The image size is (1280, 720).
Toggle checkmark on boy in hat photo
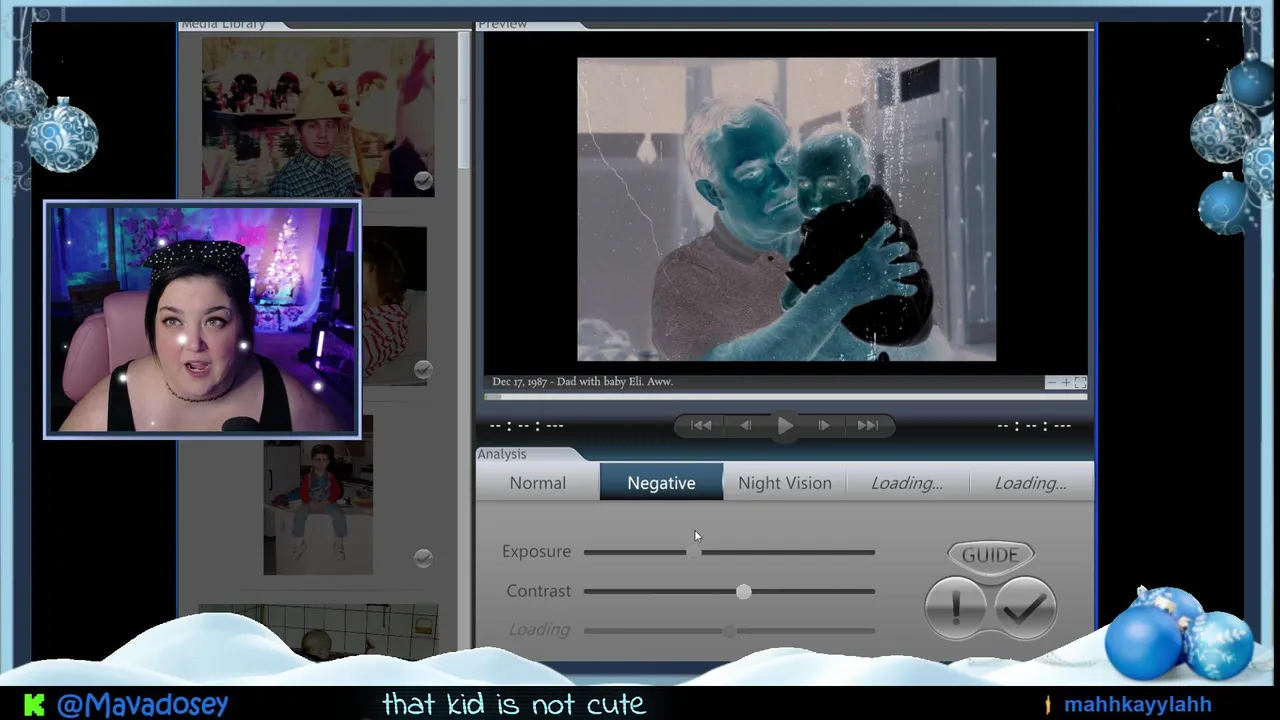click(x=423, y=181)
